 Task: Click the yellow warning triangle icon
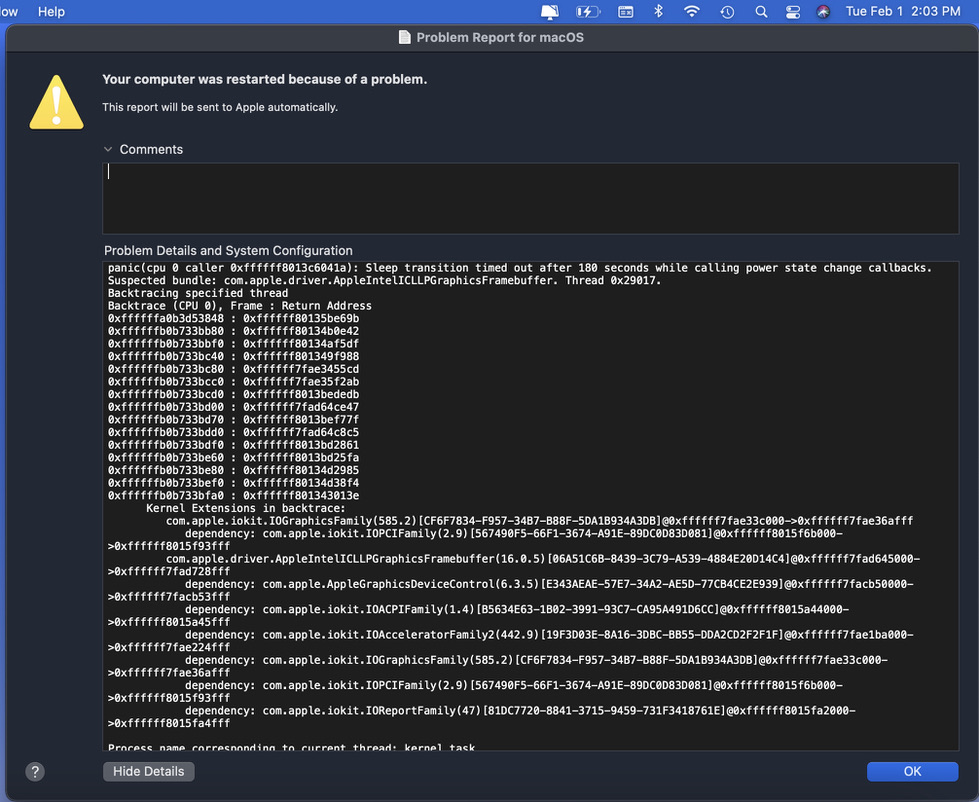[56, 102]
